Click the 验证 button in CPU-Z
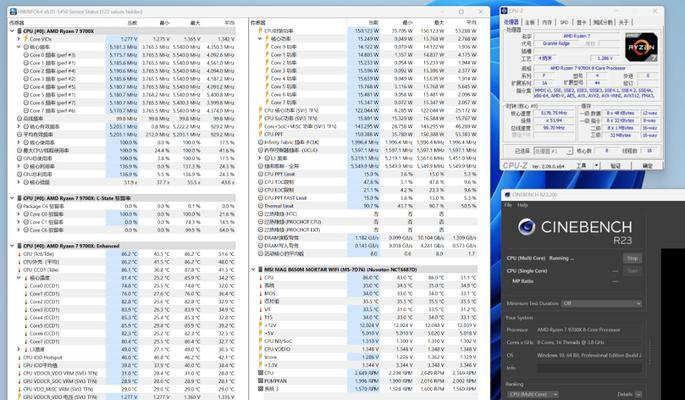The image size is (685, 400). pyautogui.click(x=615, y=166)
